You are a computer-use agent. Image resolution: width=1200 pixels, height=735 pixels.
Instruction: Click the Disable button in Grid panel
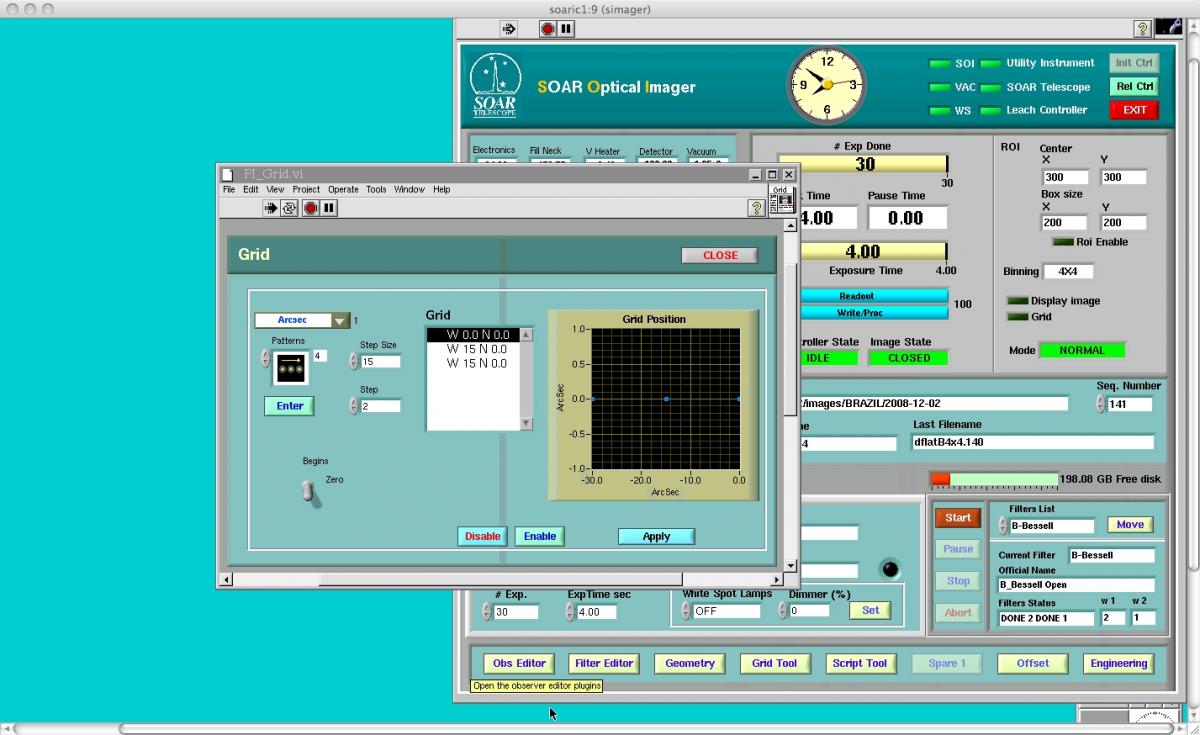[483, 536]
